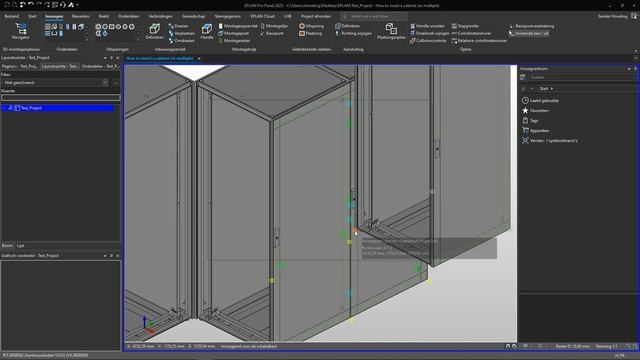
Task: Click Basispuntverplaatsing option
Action: (531, 26)
